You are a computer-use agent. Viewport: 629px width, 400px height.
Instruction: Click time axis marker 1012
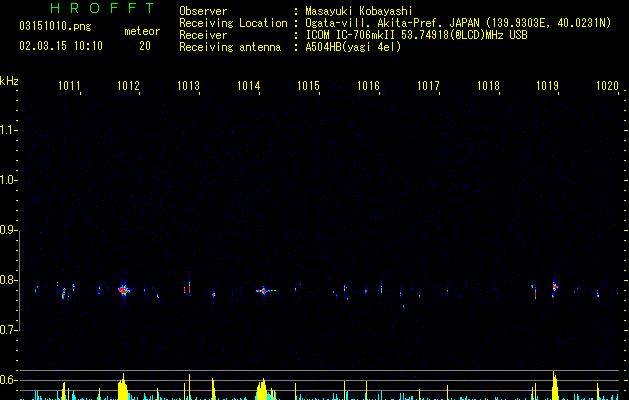coord(128,86)
